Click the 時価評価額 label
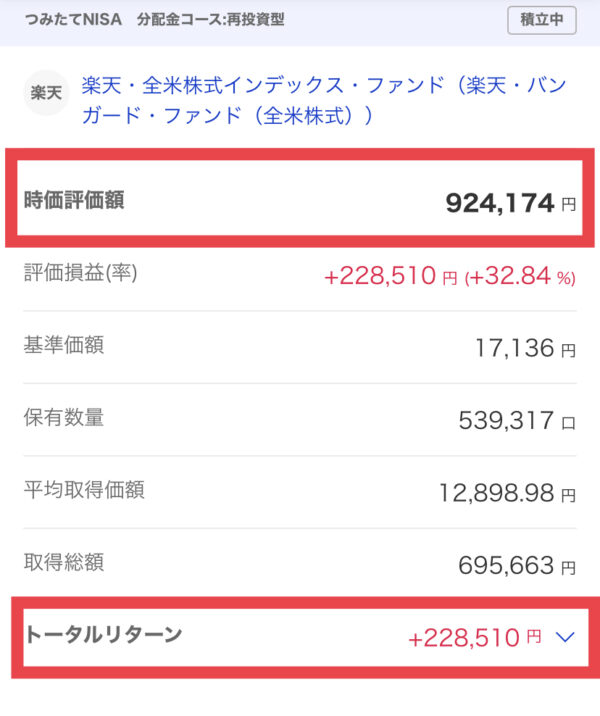 [74, 200]
